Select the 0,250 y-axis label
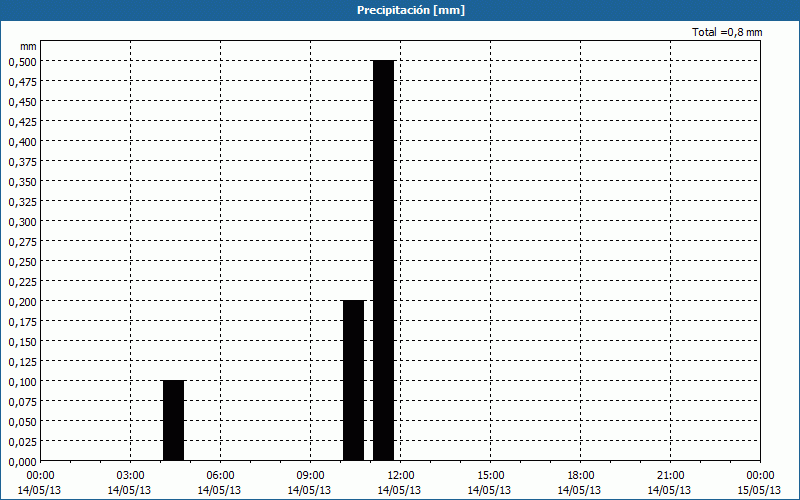The image size is (800, 500). coord(22,262)
